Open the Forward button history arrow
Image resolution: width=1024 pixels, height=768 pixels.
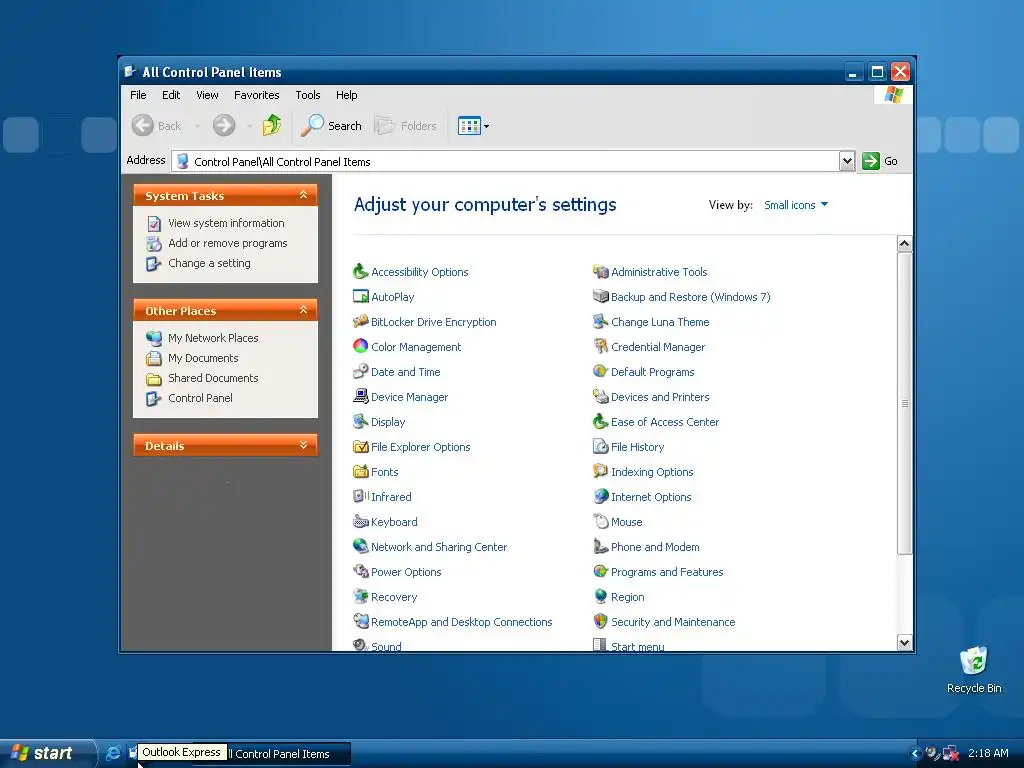249,126
